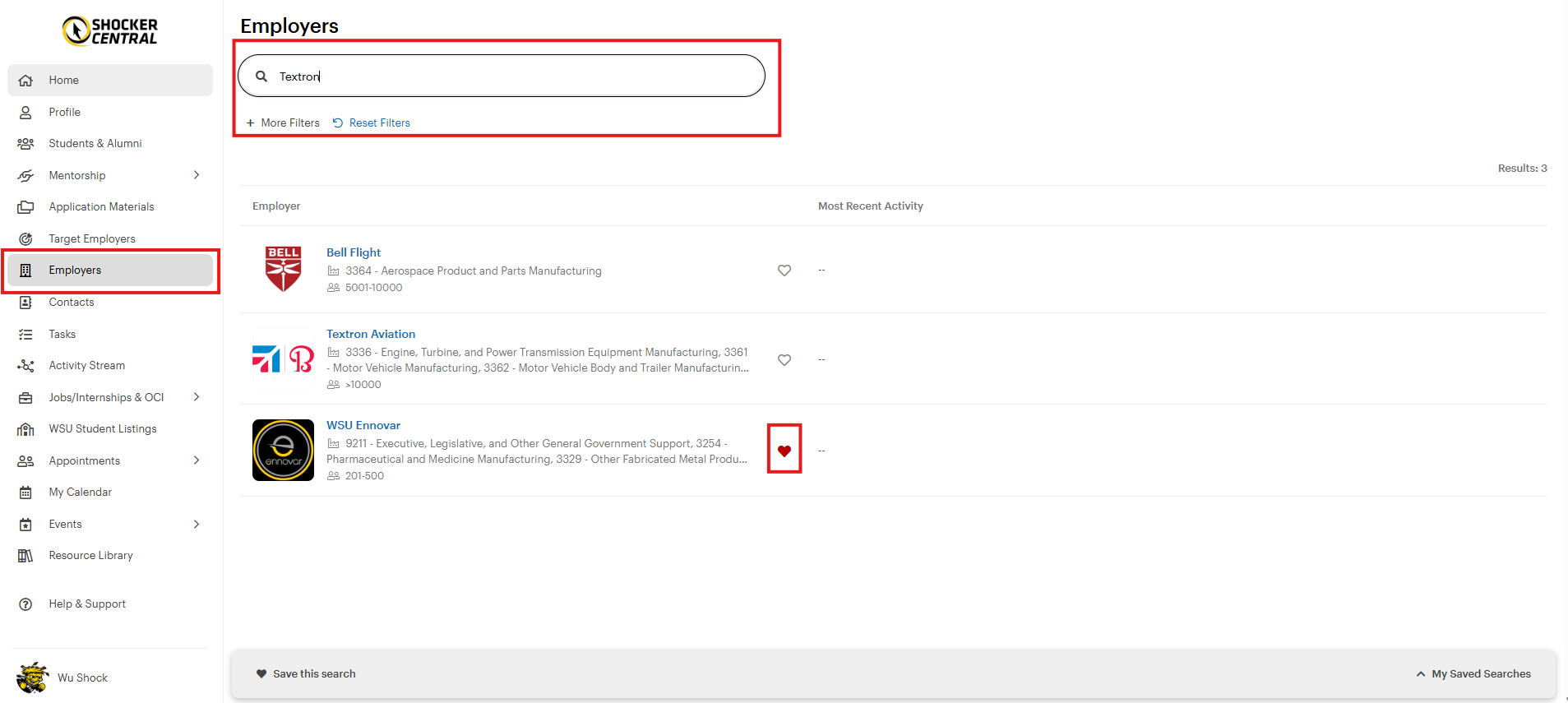Open Application Materials page

110,207
